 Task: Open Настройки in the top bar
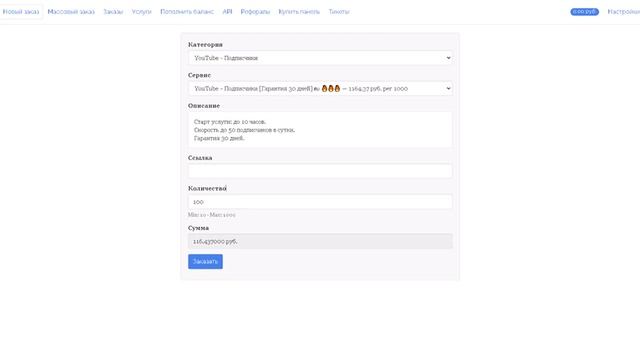[x=624, y=12]
